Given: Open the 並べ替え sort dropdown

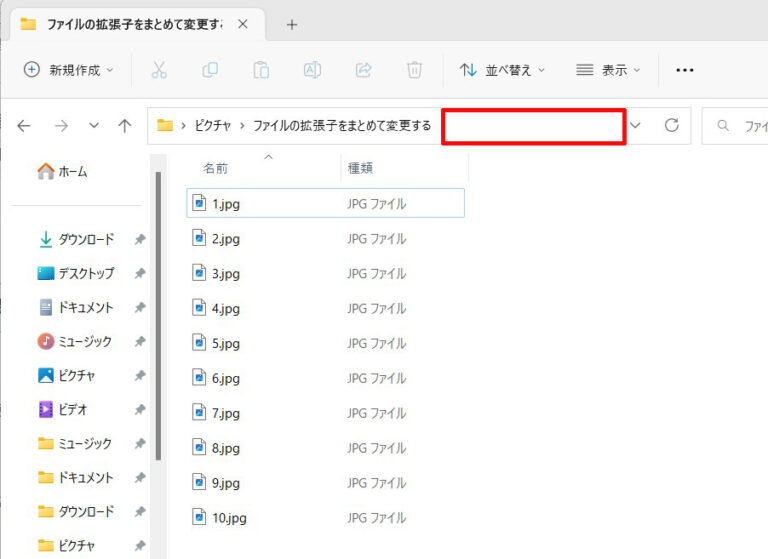Looking at the screenshot, I should point(503,70).
